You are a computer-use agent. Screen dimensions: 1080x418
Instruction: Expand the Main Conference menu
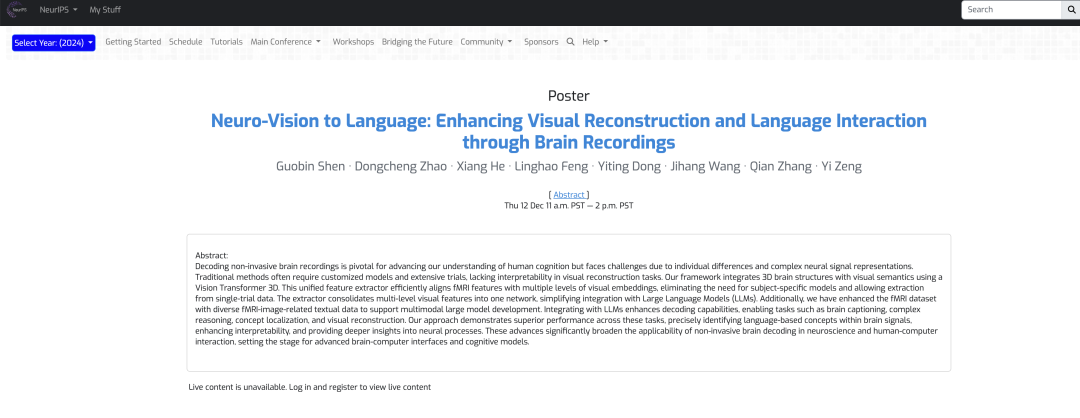pyautogui.click(x=285, y=42)
